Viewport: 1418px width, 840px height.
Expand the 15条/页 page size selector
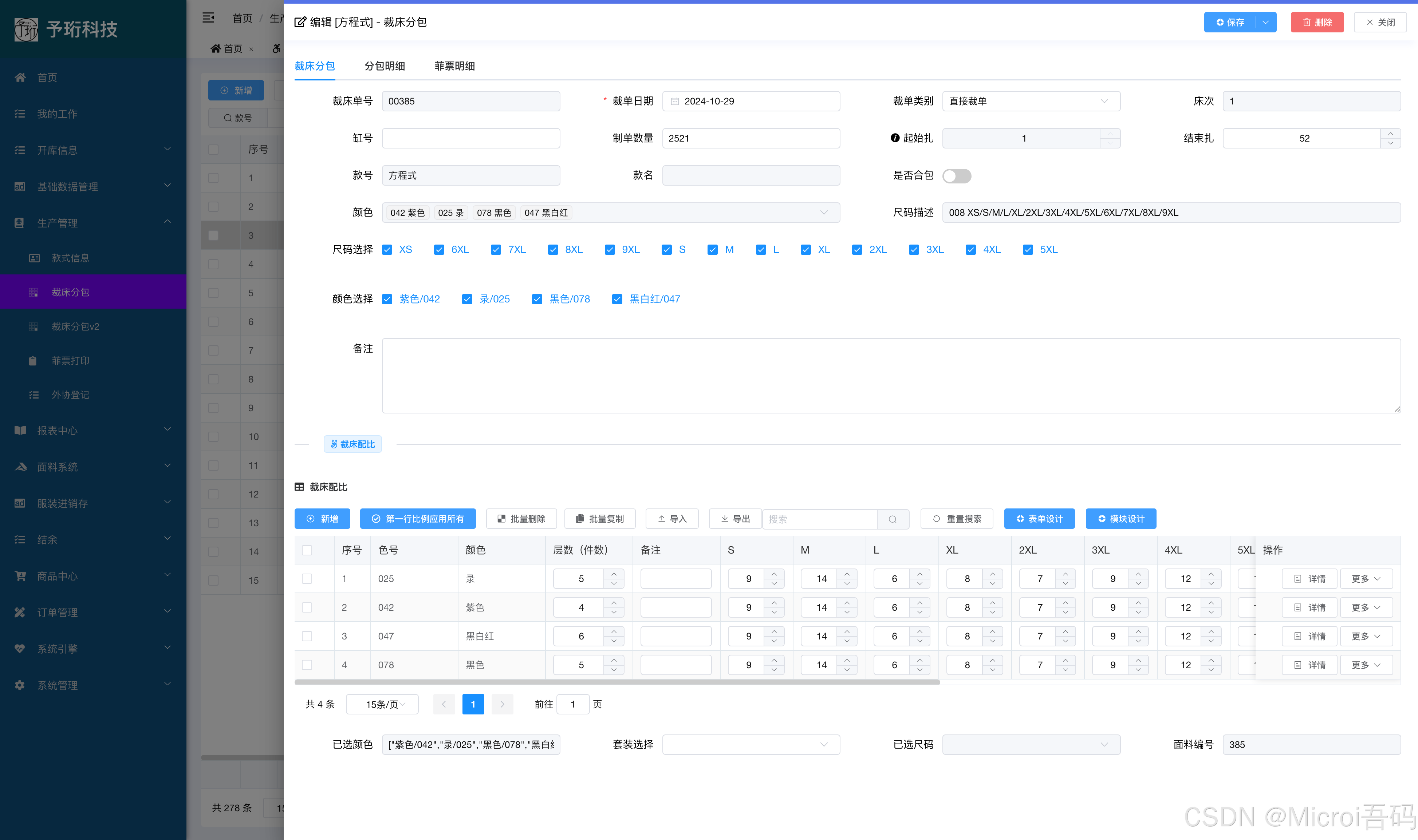tap(382, 704)
